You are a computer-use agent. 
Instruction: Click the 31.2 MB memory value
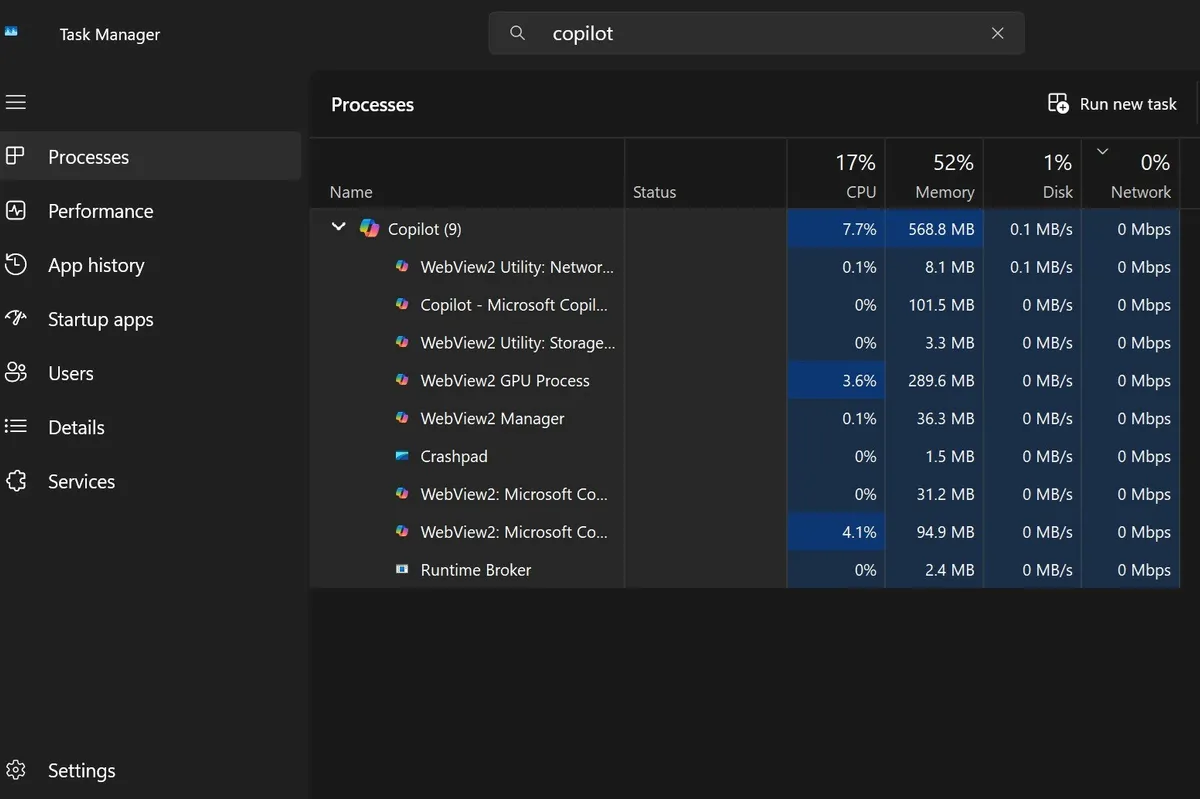click(946, 494)
